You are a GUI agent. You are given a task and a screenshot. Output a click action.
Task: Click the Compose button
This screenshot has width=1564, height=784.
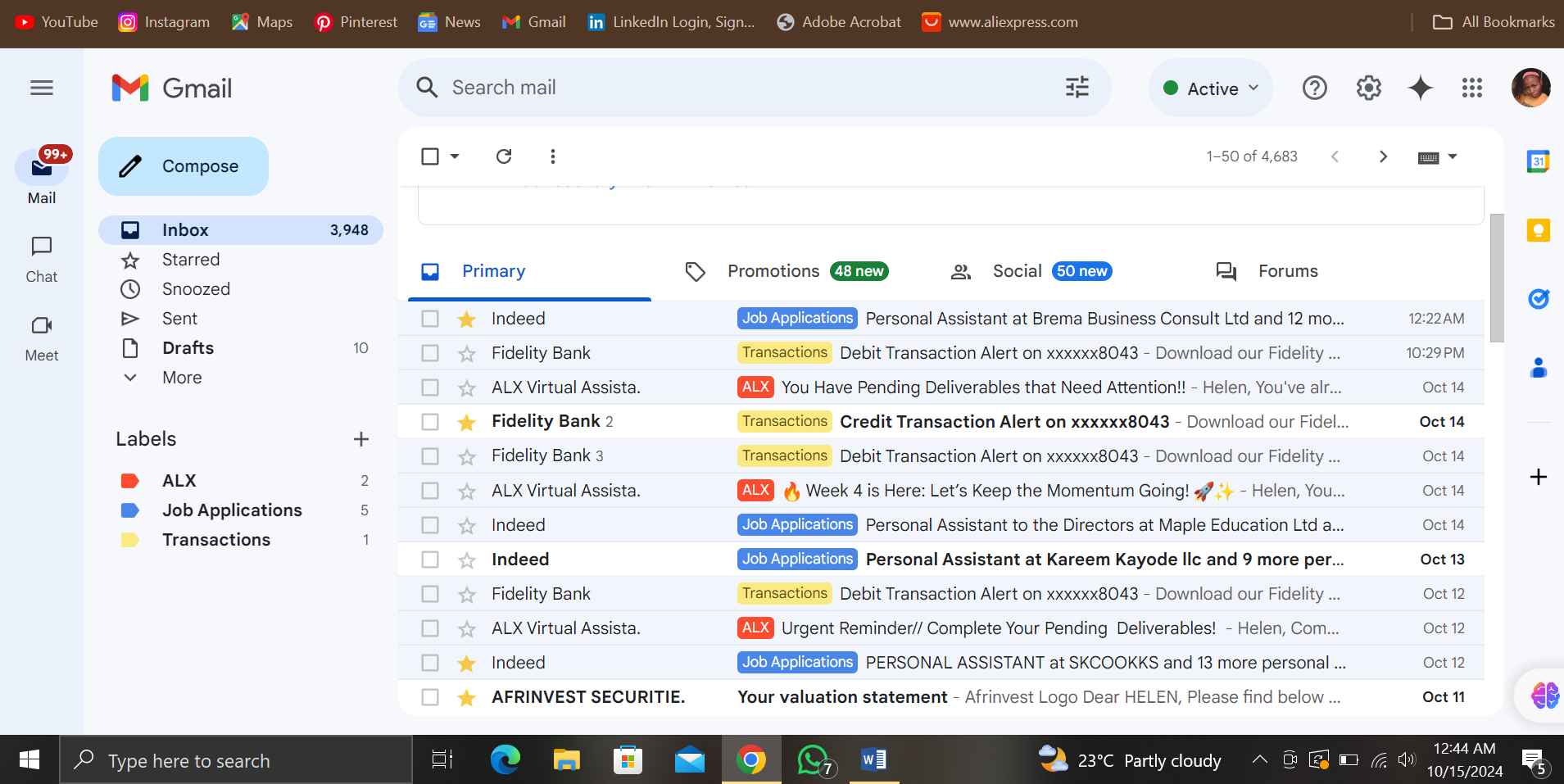pyautogui.click(x=184, y=166)
